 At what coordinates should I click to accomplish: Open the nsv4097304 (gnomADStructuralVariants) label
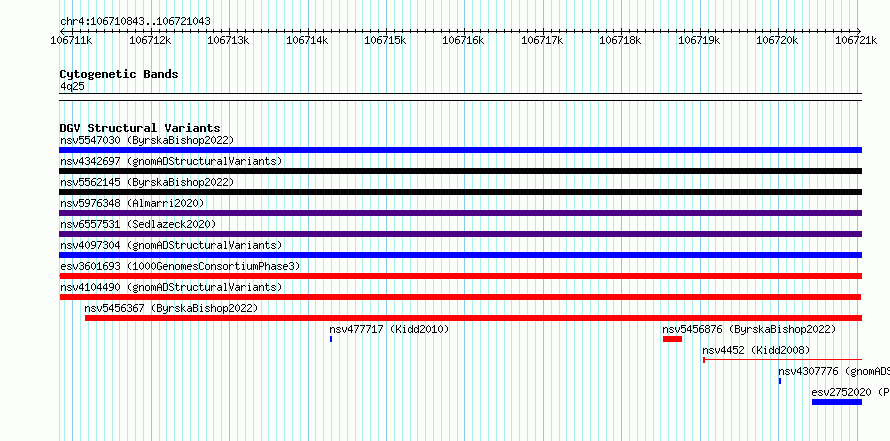[x=171, y=245]
